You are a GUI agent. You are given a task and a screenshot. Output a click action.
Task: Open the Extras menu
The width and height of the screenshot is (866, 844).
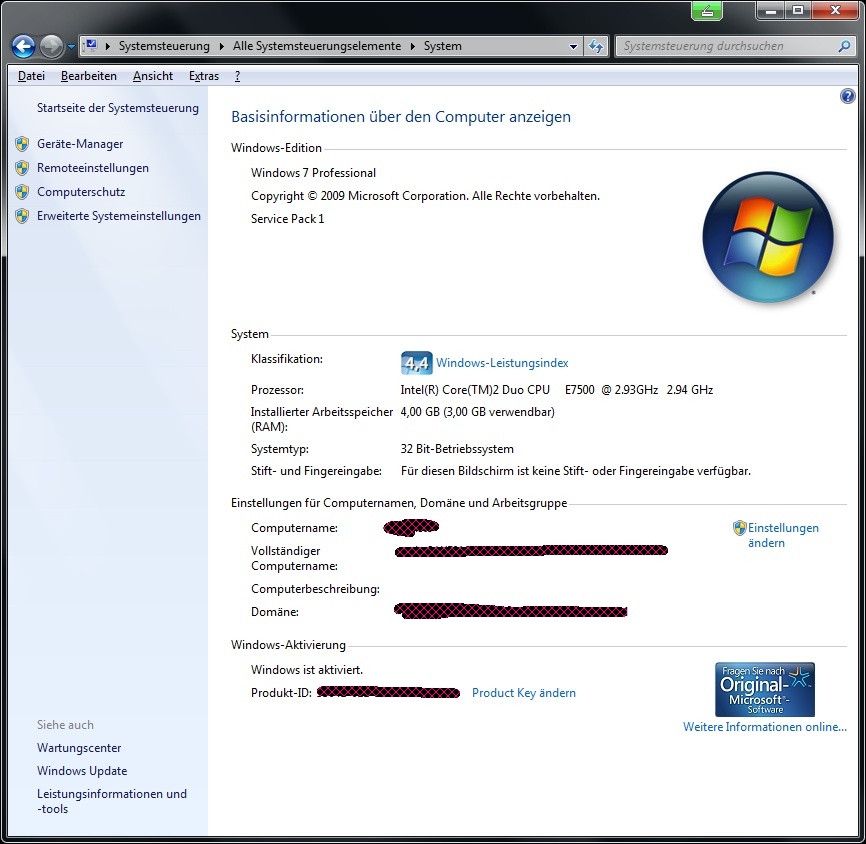click(x=204, y=76)
